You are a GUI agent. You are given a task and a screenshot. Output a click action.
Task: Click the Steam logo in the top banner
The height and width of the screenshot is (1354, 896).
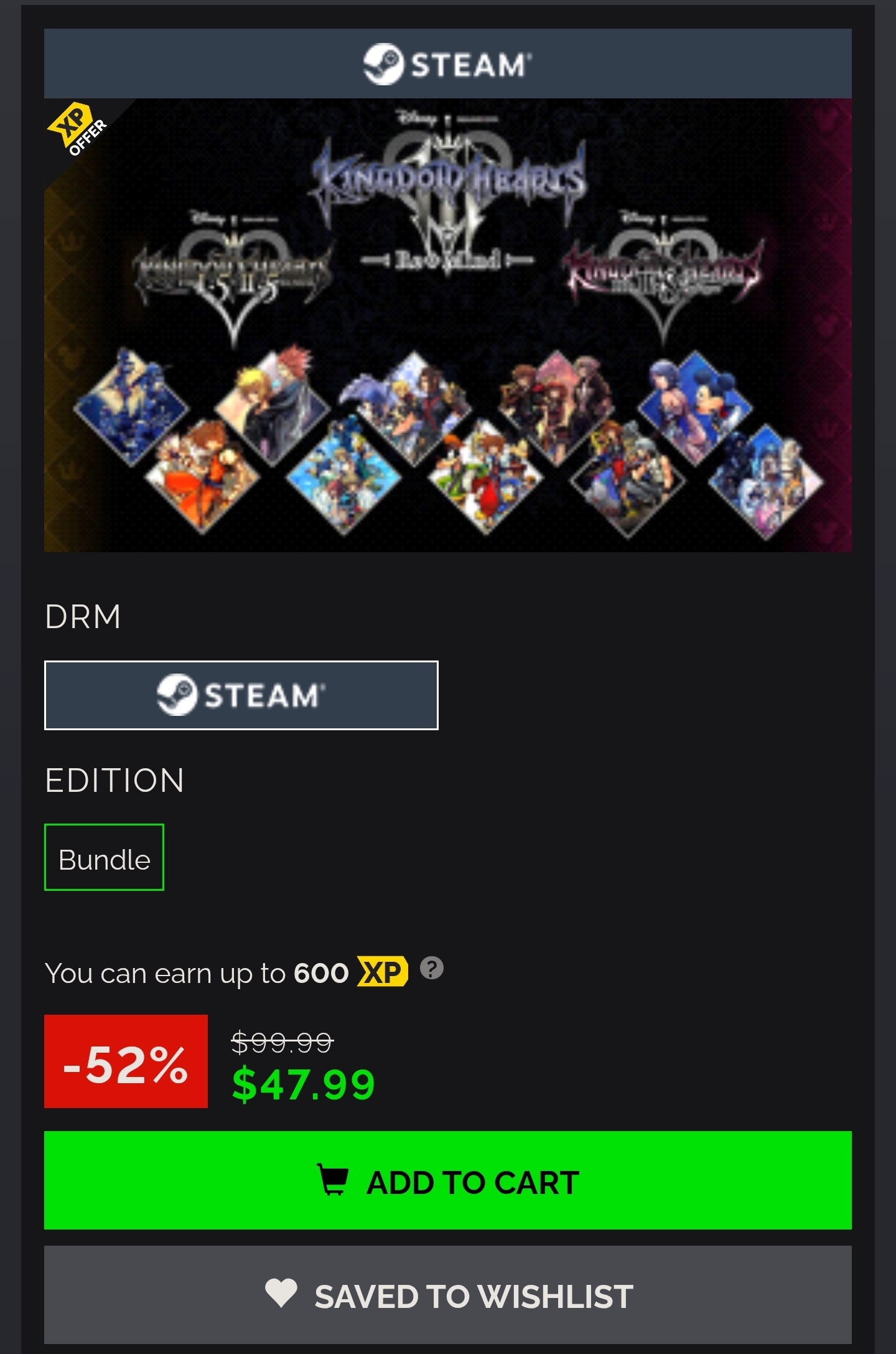(447, 63)
